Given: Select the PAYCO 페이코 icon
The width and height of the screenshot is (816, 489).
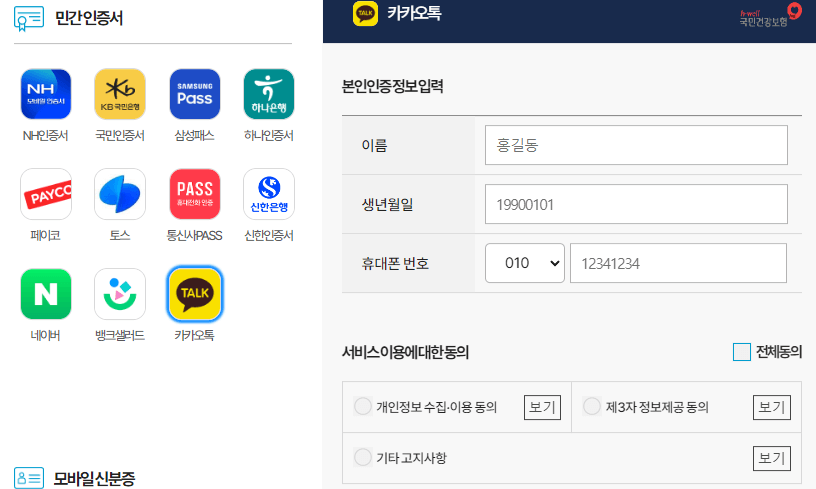Looking at the screenshot, I should tap(46, 194).
